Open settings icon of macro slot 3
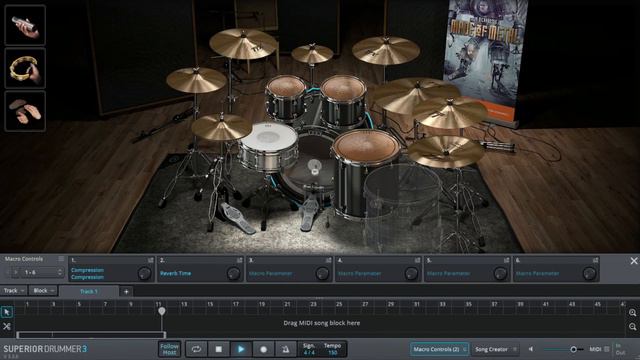640x360 pixels. tap(329, 260)
